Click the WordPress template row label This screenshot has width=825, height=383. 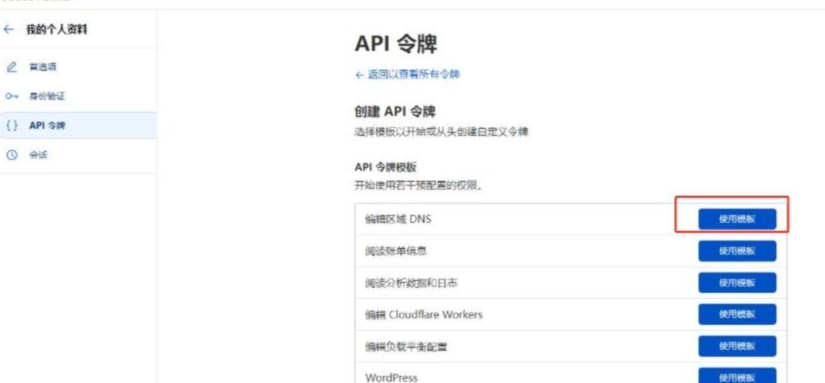click(x=391, y=378)
